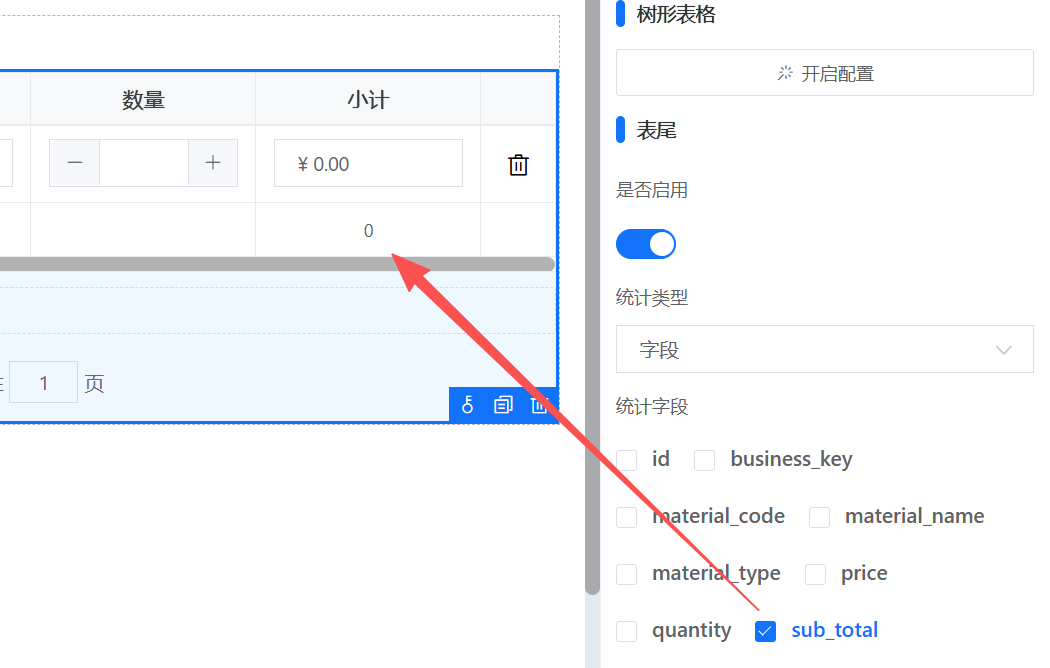Click the loading icon in 开启配置 button
The height and width of the screenshot is (668, 1050).
pyautogui.click(x=785, y=73)
